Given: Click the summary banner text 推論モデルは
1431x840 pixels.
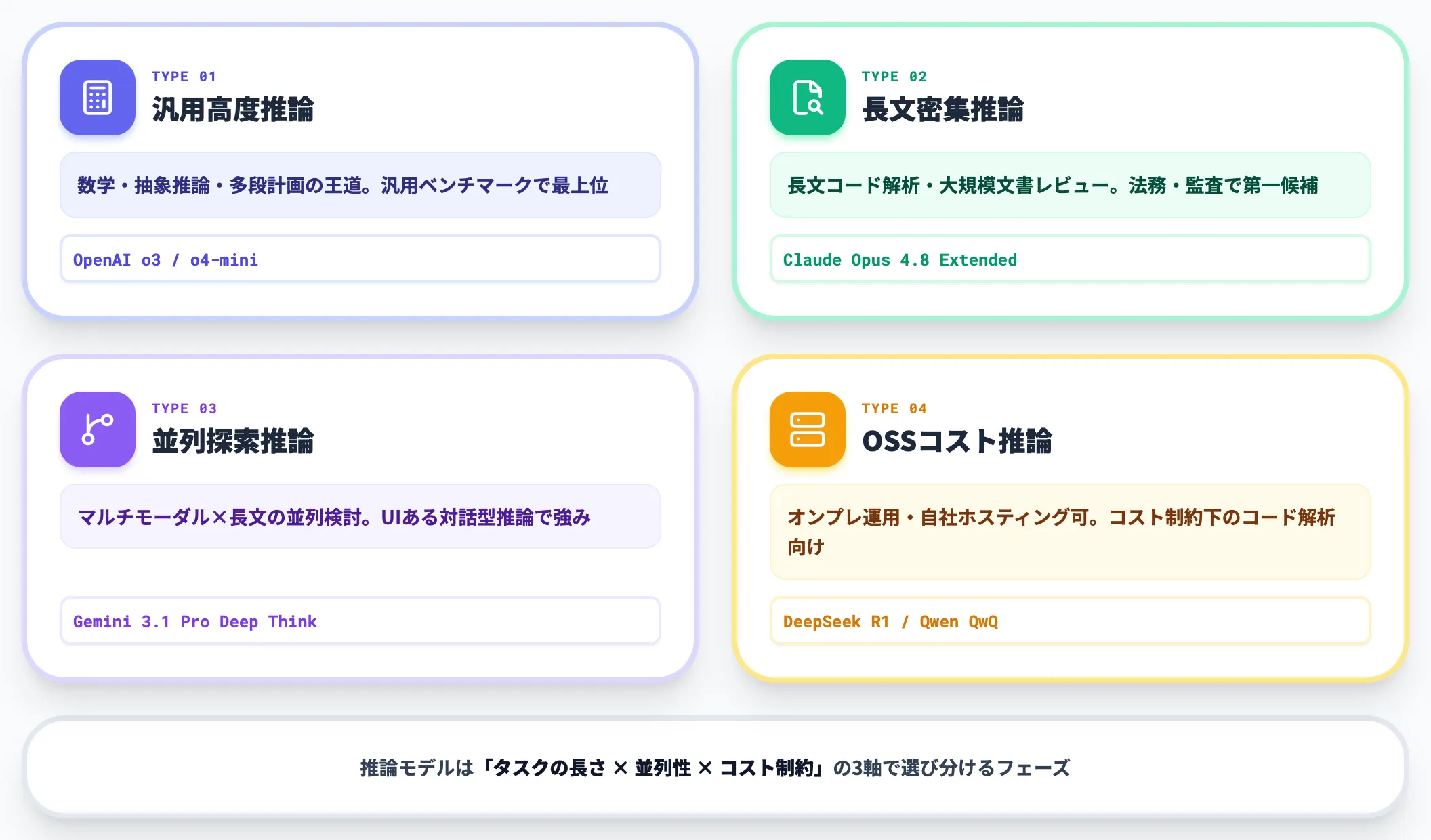Looking at the screenshot, I should (715, 768).
